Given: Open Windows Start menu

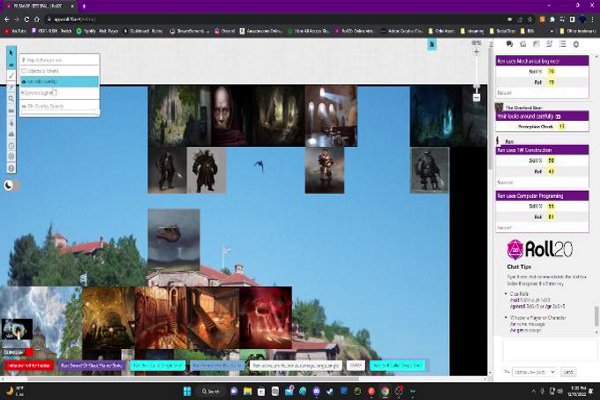Looking at the screenshot, I should tap(187, 391).
